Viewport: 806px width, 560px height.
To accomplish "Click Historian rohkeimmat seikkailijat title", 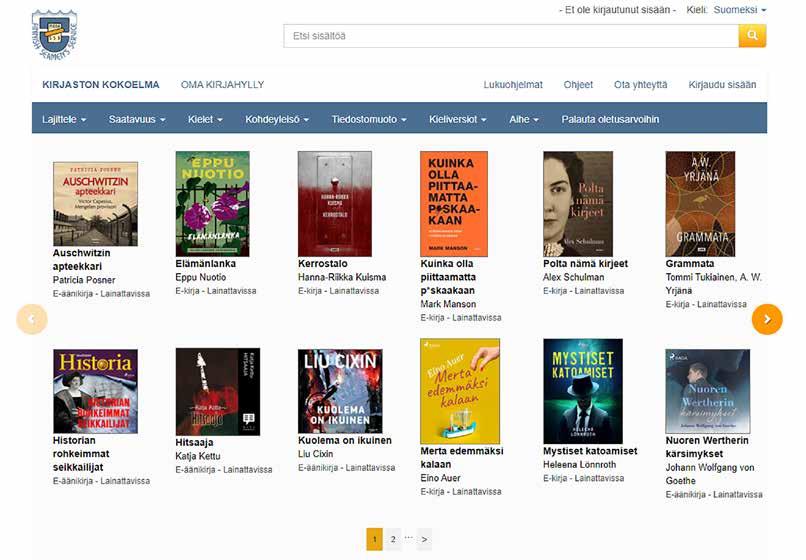I will point(81,454).
